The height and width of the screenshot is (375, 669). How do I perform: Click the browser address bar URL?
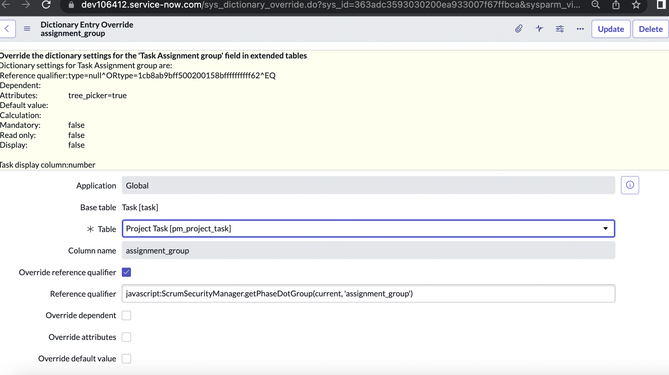click(x=330, y=5)
